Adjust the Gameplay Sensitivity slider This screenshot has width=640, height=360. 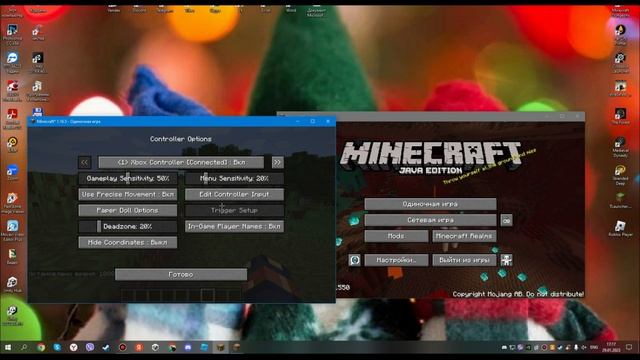tap(128, 178)
